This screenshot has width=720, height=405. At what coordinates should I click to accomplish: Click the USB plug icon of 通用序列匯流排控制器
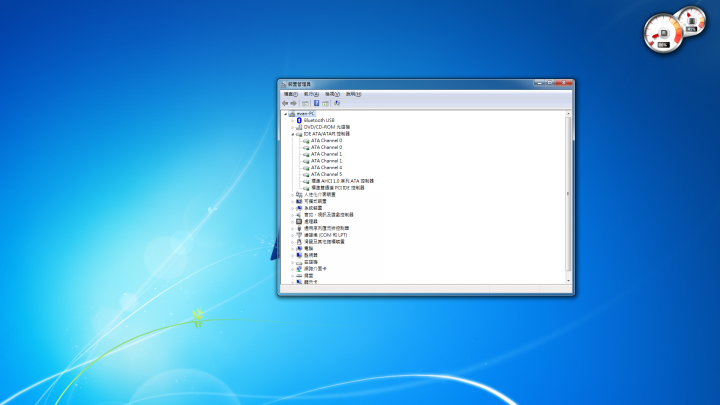click(x=299, y=228)
